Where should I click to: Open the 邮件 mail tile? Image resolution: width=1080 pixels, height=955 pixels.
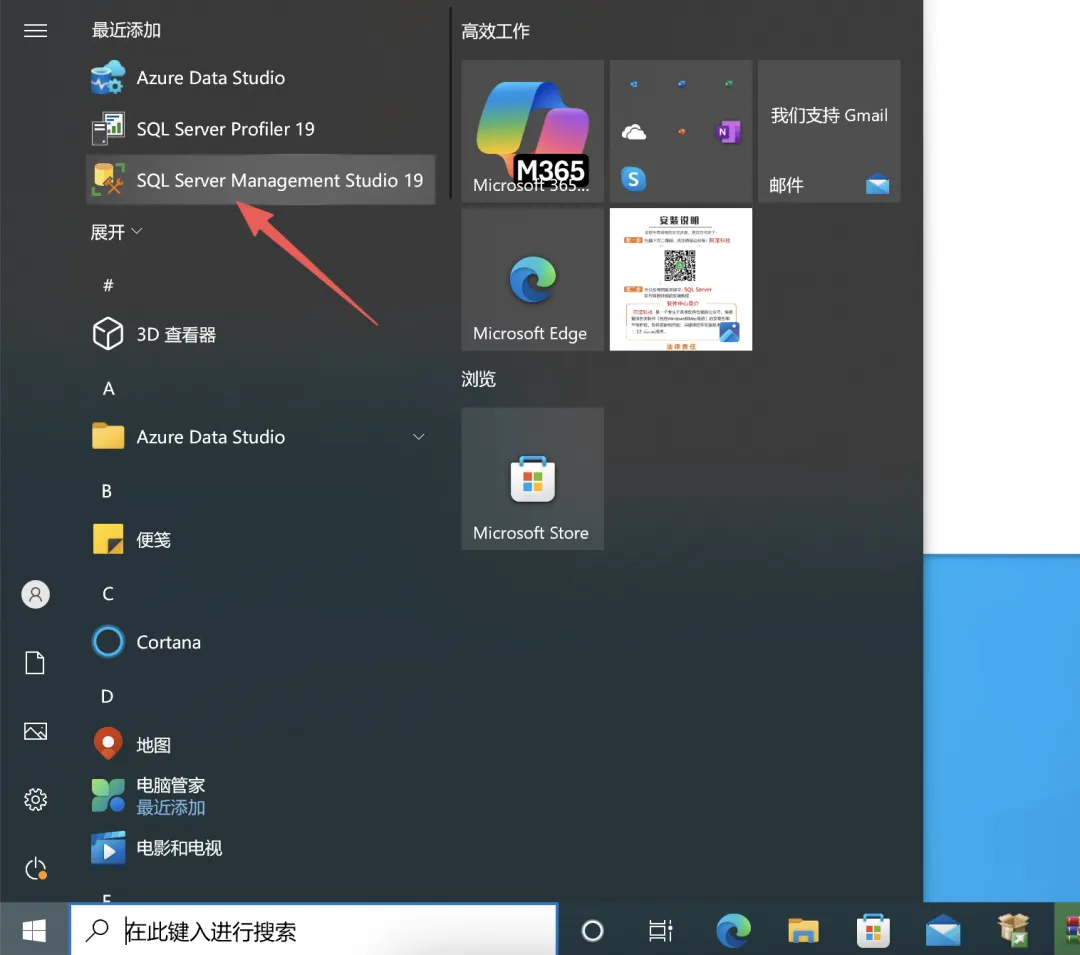(x=829, y=131)
